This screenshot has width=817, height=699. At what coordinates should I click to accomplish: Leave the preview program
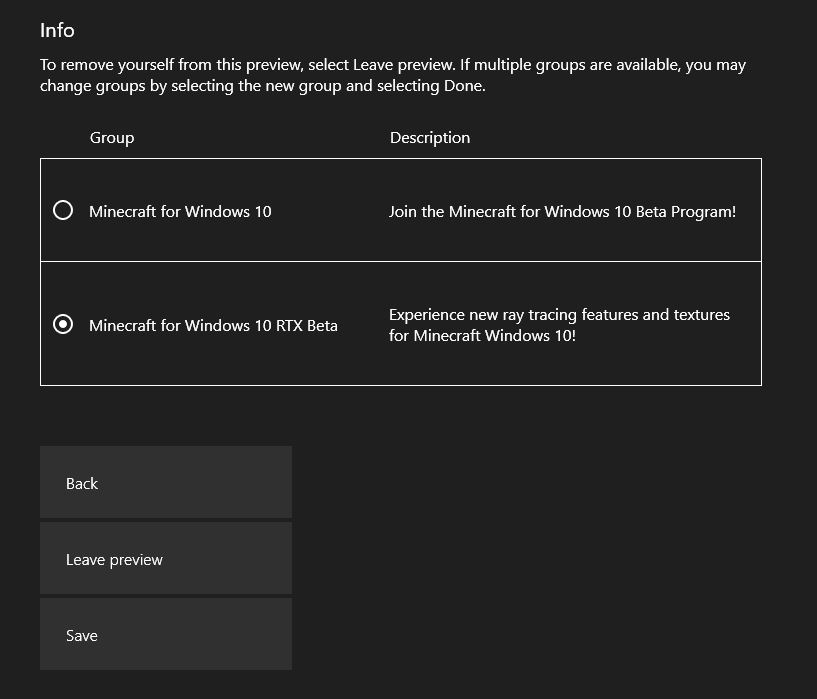pos(165,559)
